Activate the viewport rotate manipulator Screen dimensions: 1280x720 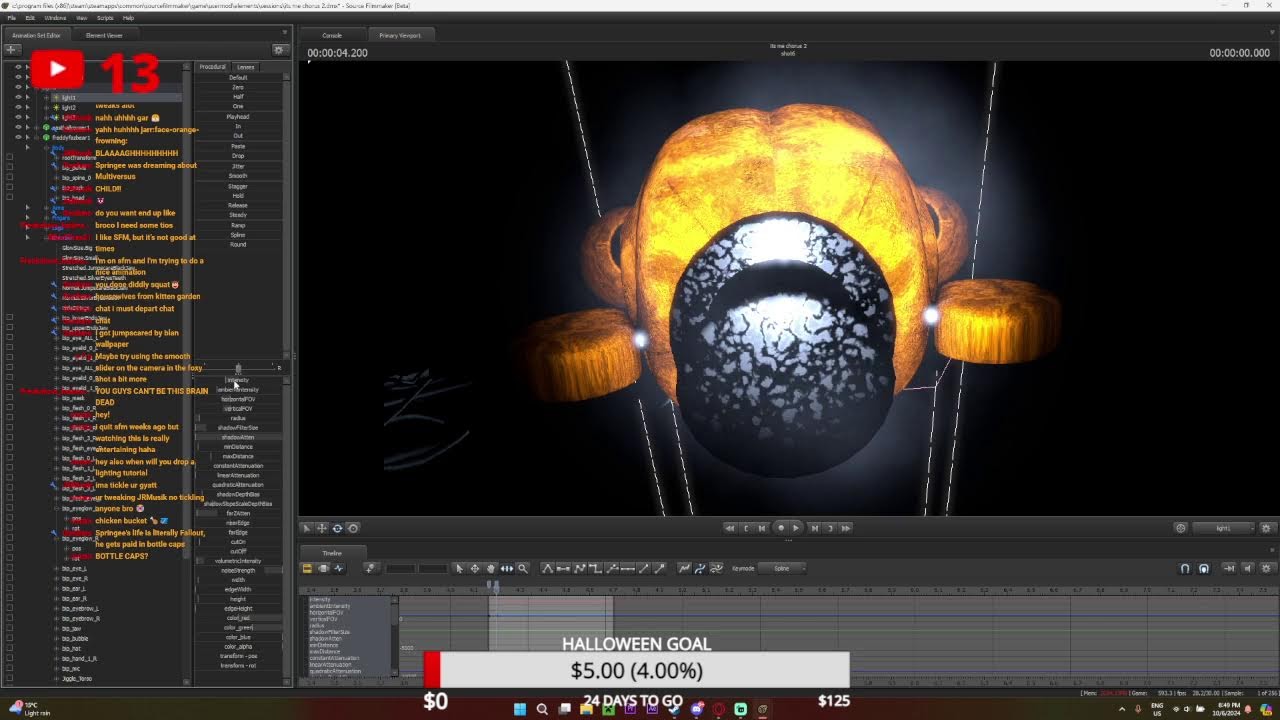(337, 528)
